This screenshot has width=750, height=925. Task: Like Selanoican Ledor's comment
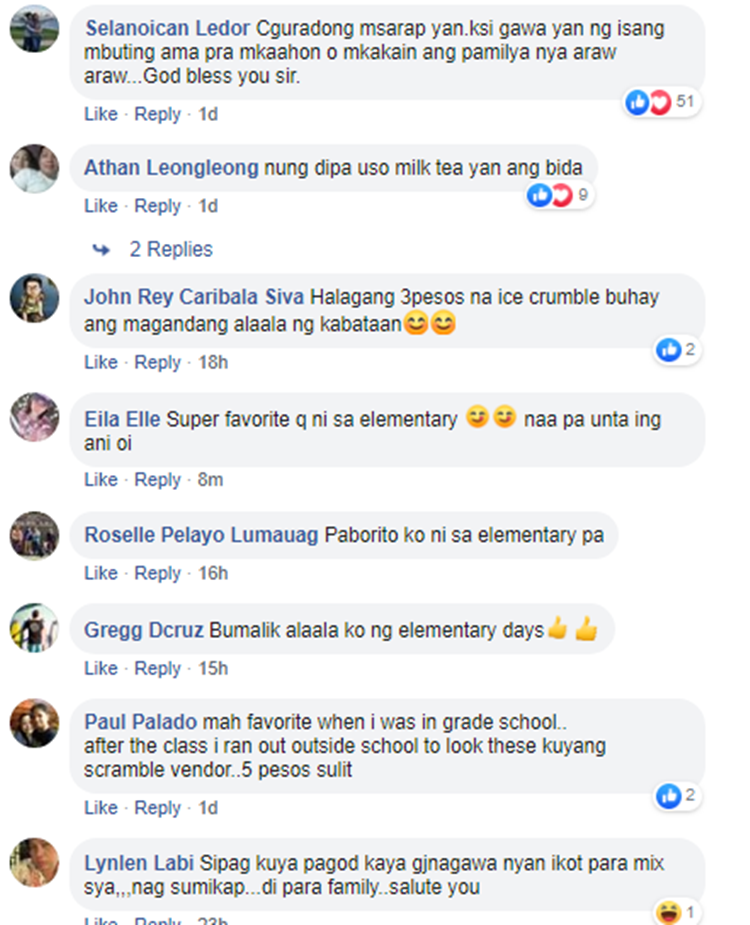(x=101, y=114)
